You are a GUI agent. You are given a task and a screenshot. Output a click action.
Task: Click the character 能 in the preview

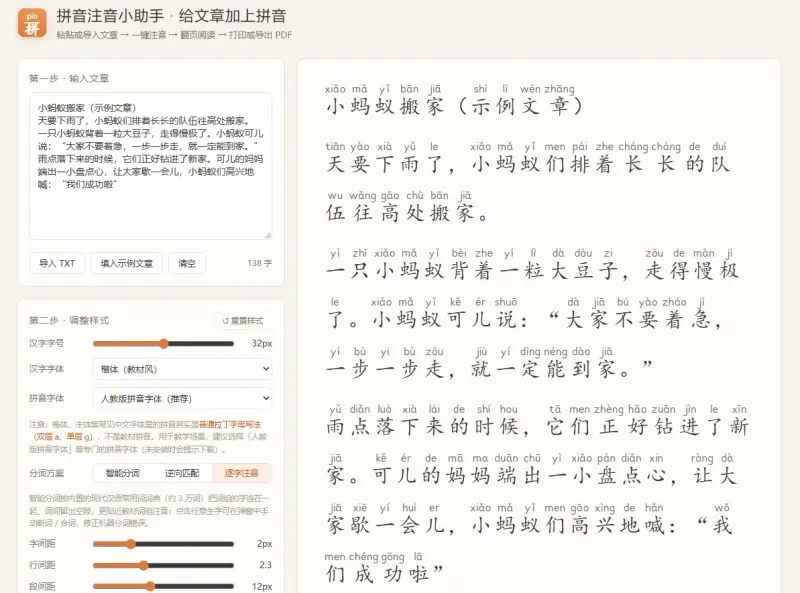coord(556,369)
